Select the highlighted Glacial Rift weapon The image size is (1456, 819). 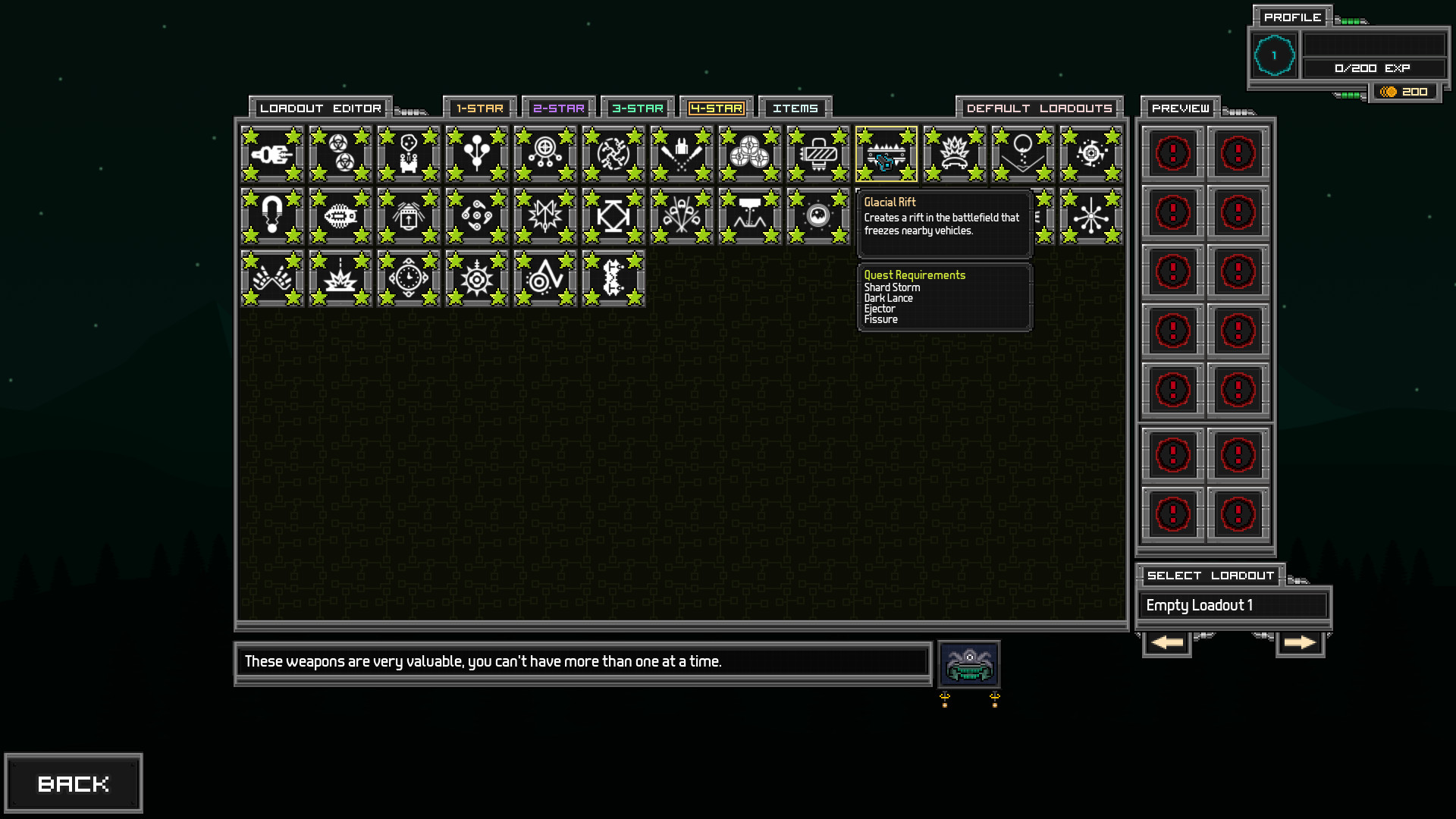[886, 155]
